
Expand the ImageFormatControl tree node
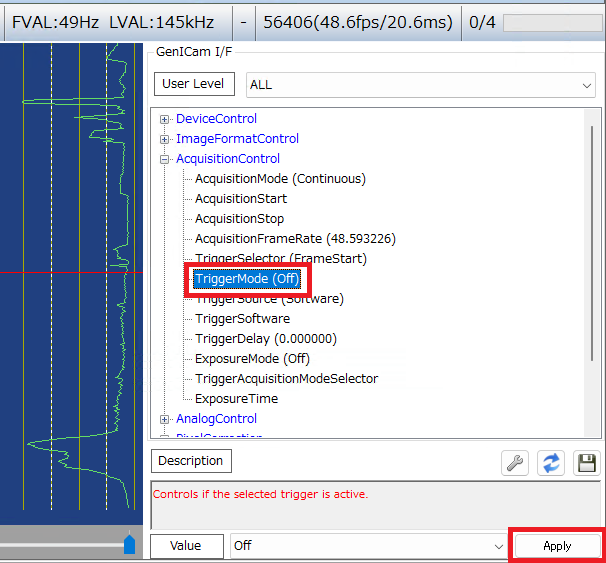(165, 139)
